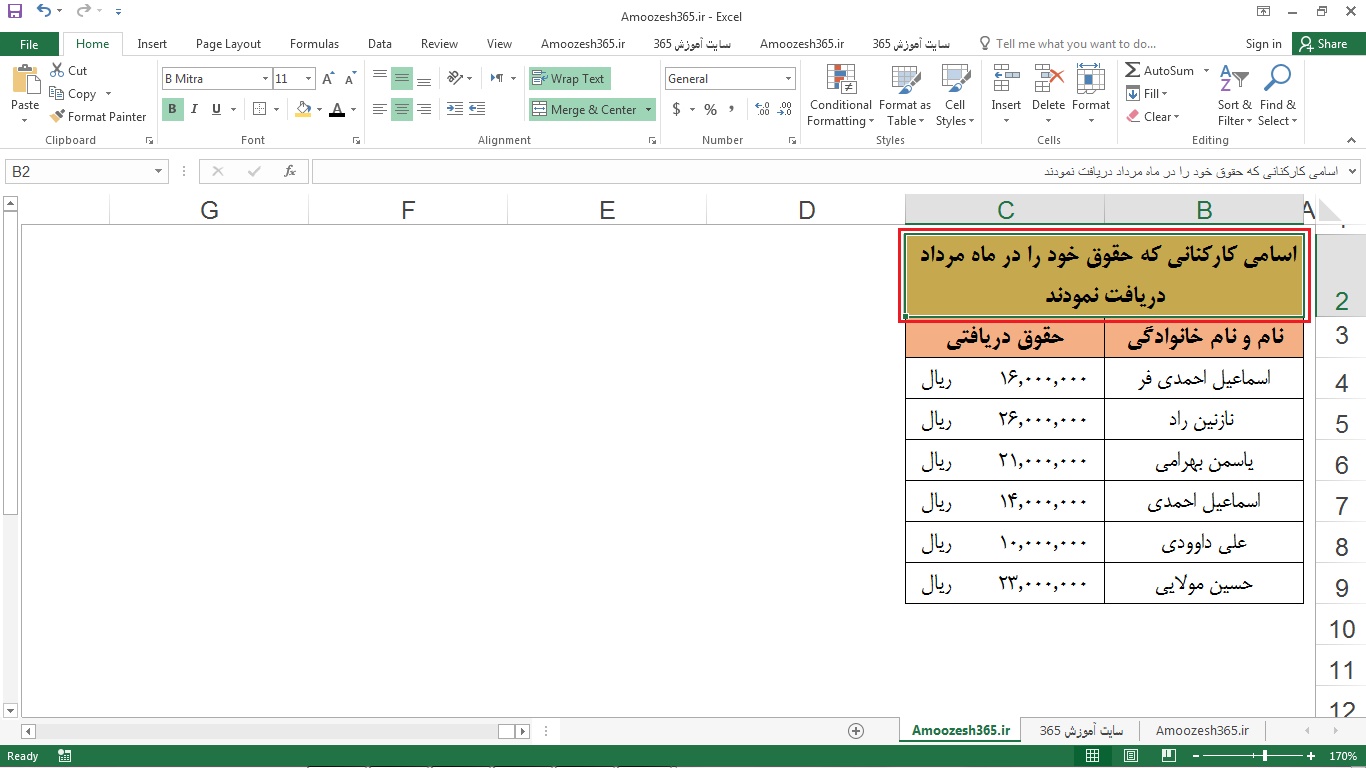Image resolution: width=1366 pixels, height=768 pixels.
Task: Toggle Align Left
Action: [x=380, y=109]
